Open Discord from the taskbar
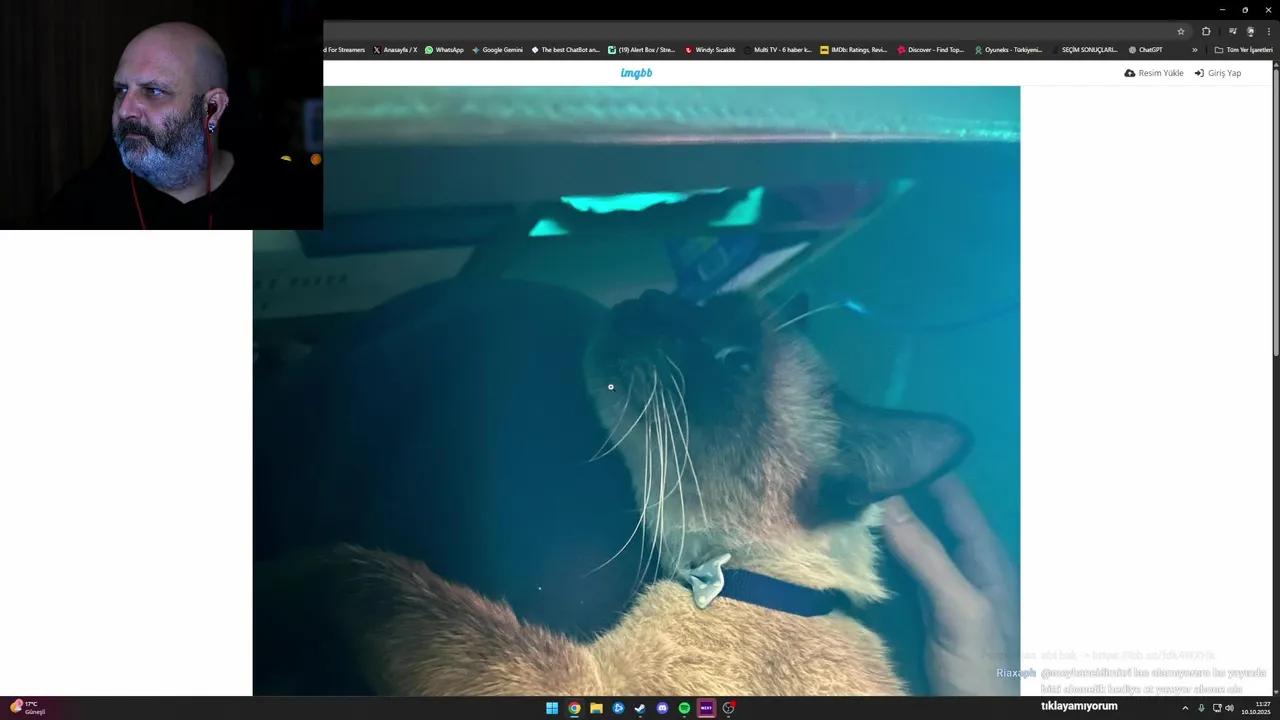This screenshot has height=720, width=1280. [662, 708]
